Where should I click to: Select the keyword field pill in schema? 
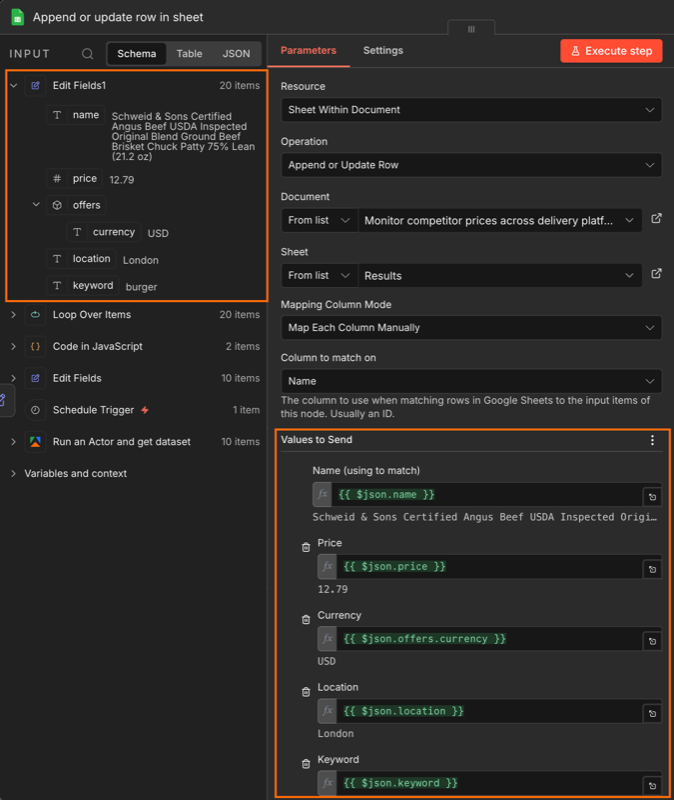click(x=83, y=285)
